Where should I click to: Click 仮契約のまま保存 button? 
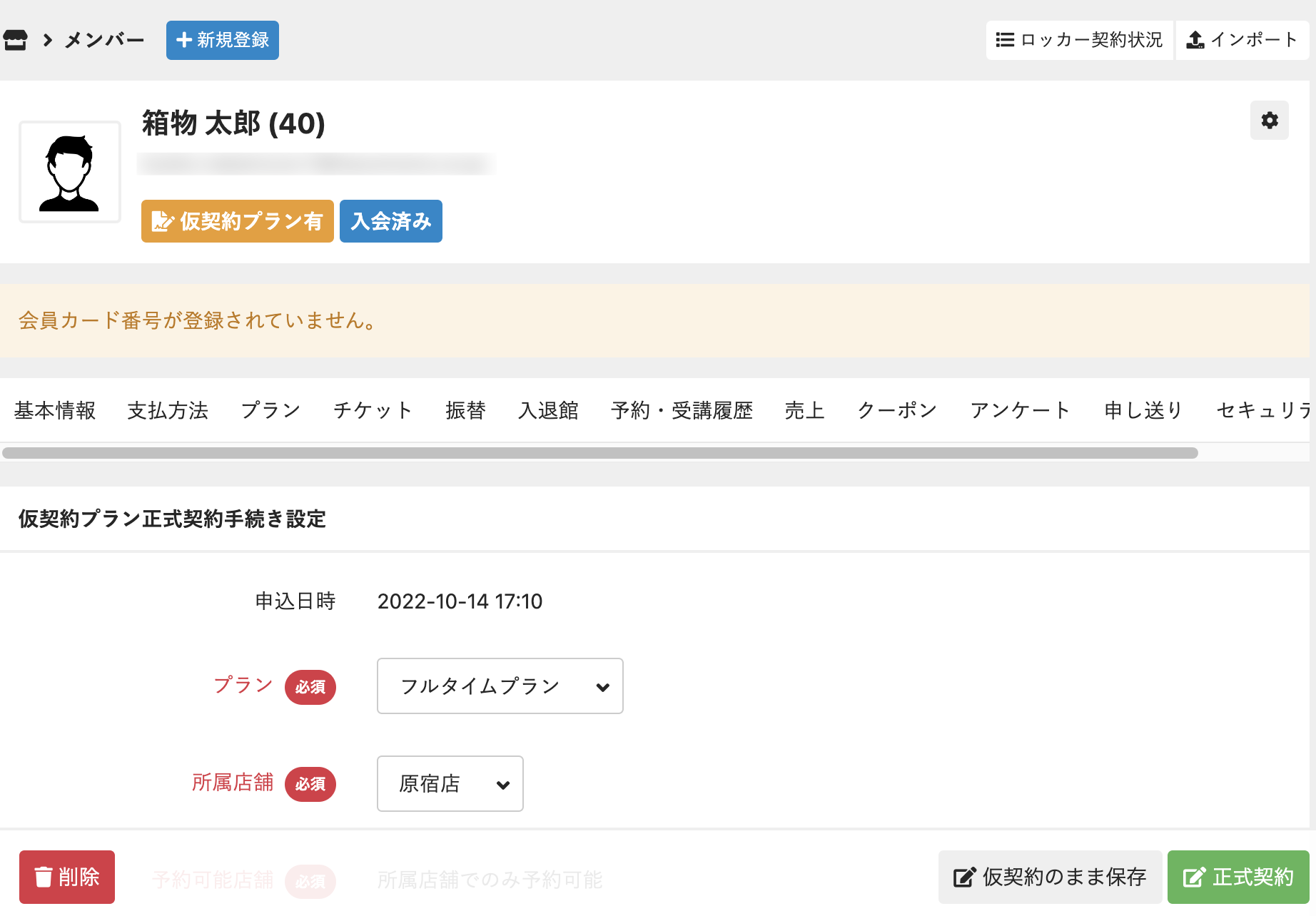[x=1050, y=877]
